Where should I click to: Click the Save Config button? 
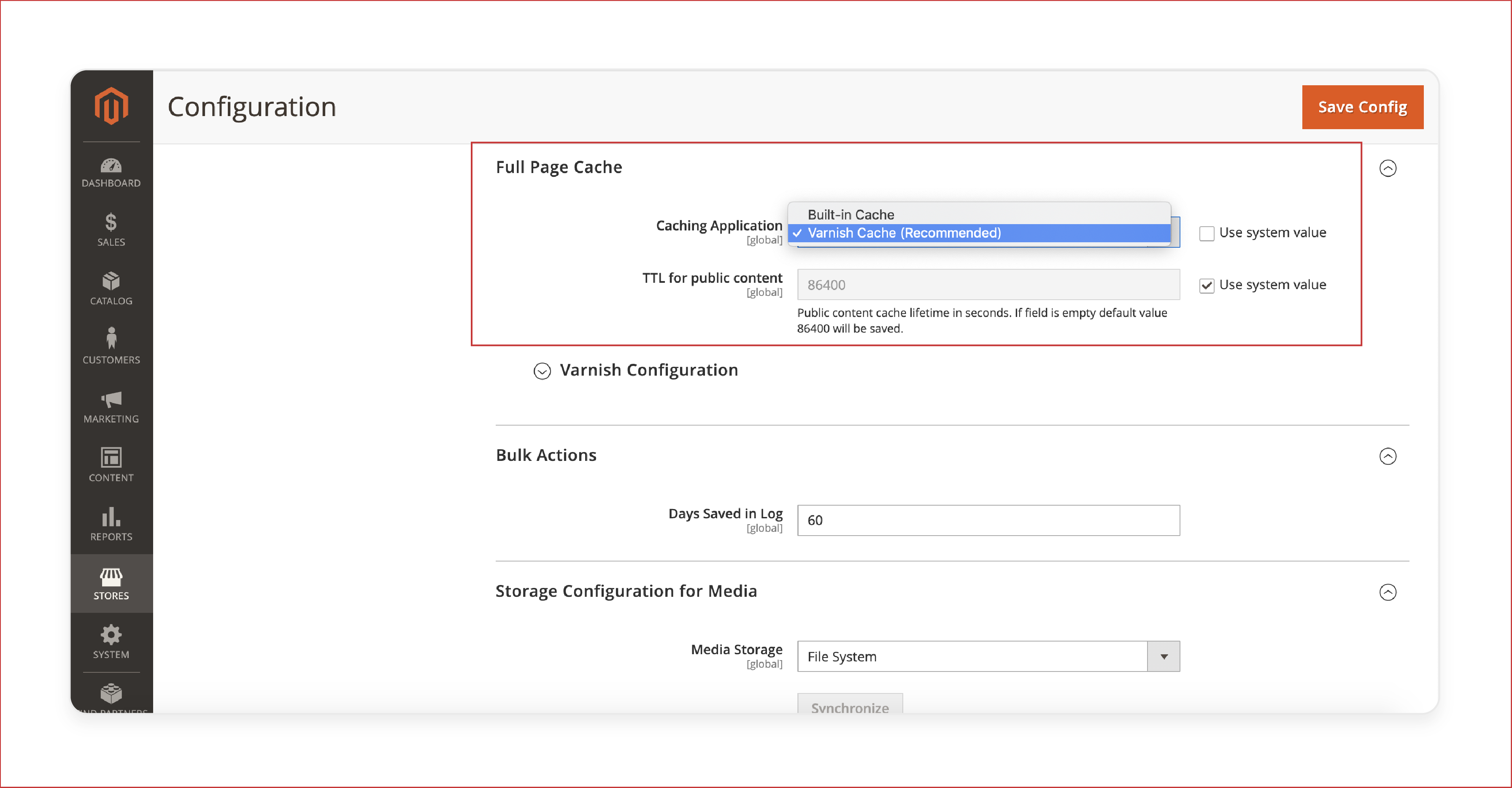click(1362, 107)
